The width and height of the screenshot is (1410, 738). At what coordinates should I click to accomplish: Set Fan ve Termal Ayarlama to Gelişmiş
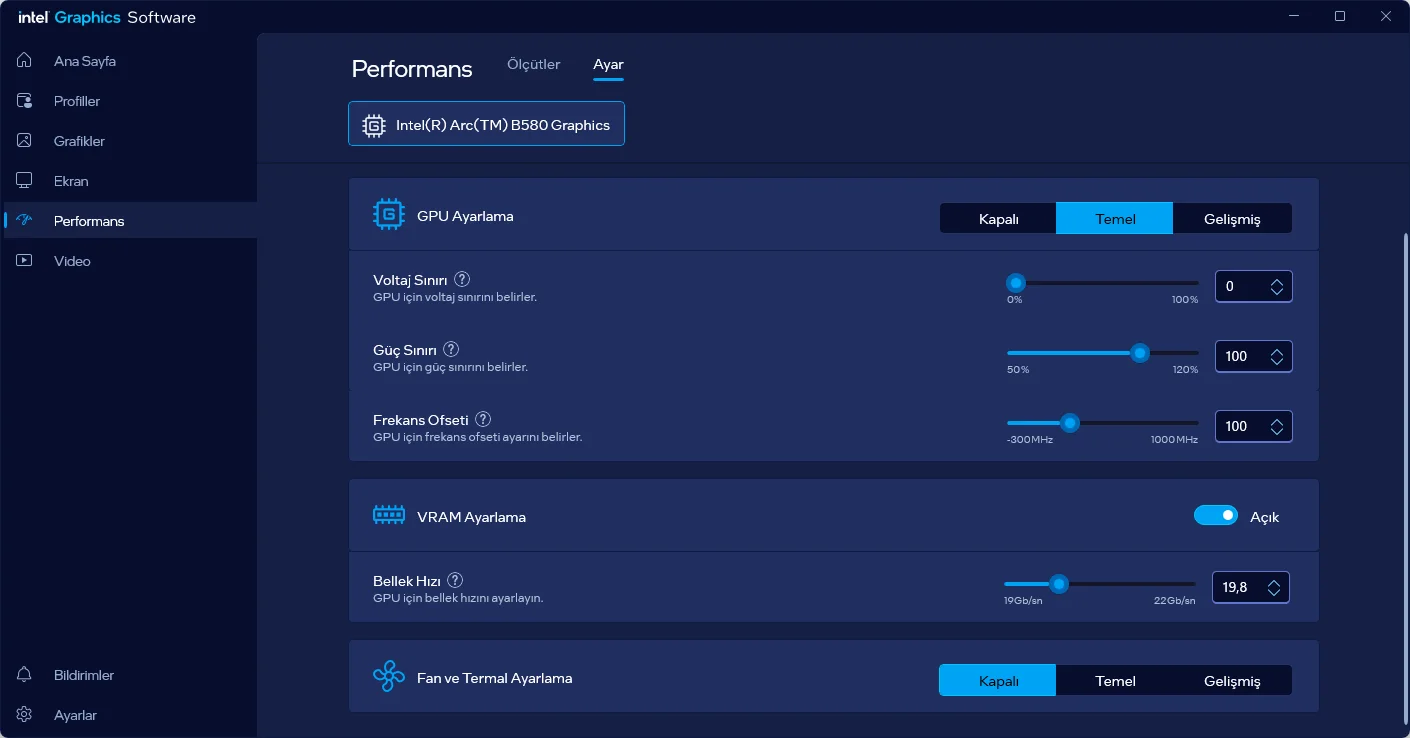coord(1232,680)
